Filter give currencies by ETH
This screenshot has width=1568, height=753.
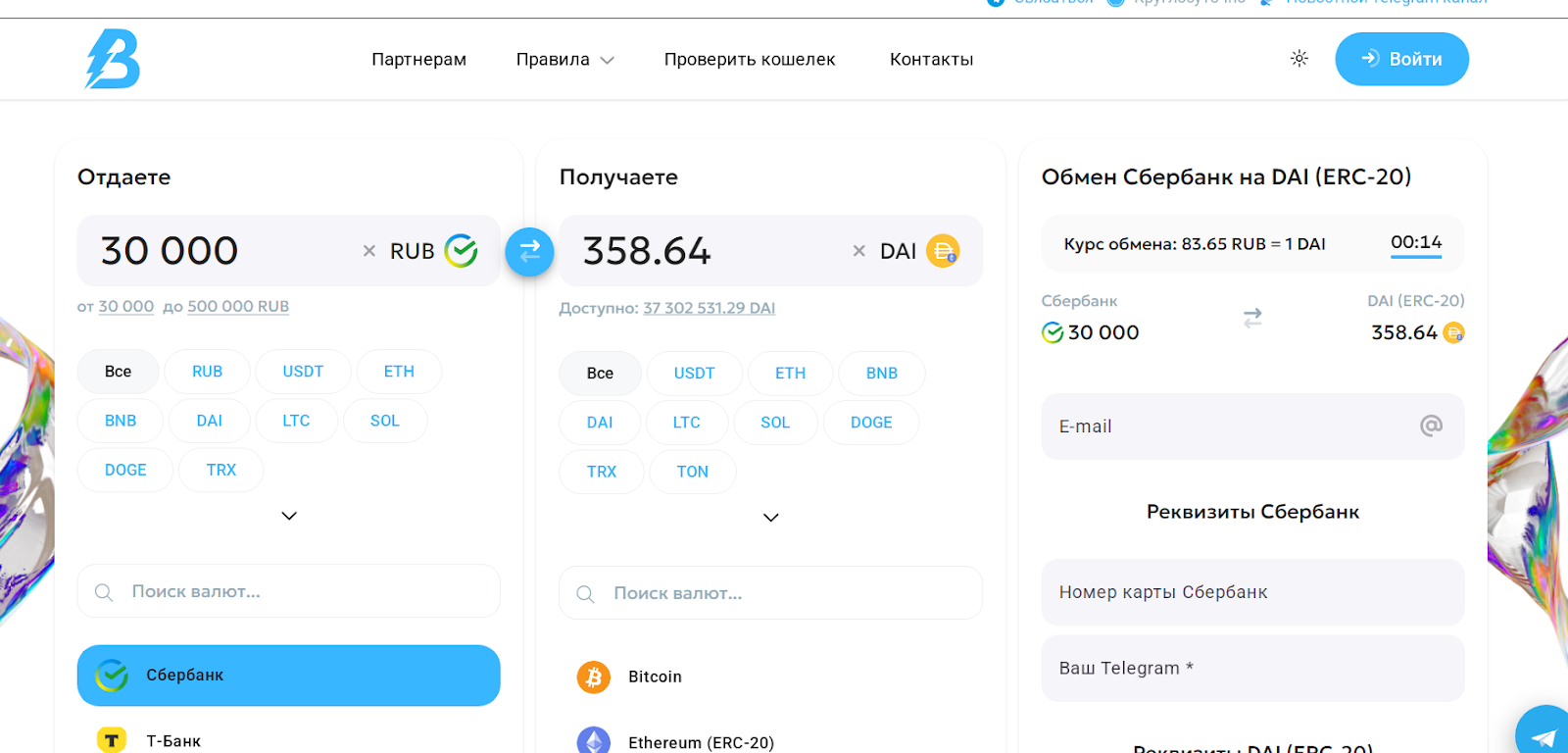click(399, 372)
